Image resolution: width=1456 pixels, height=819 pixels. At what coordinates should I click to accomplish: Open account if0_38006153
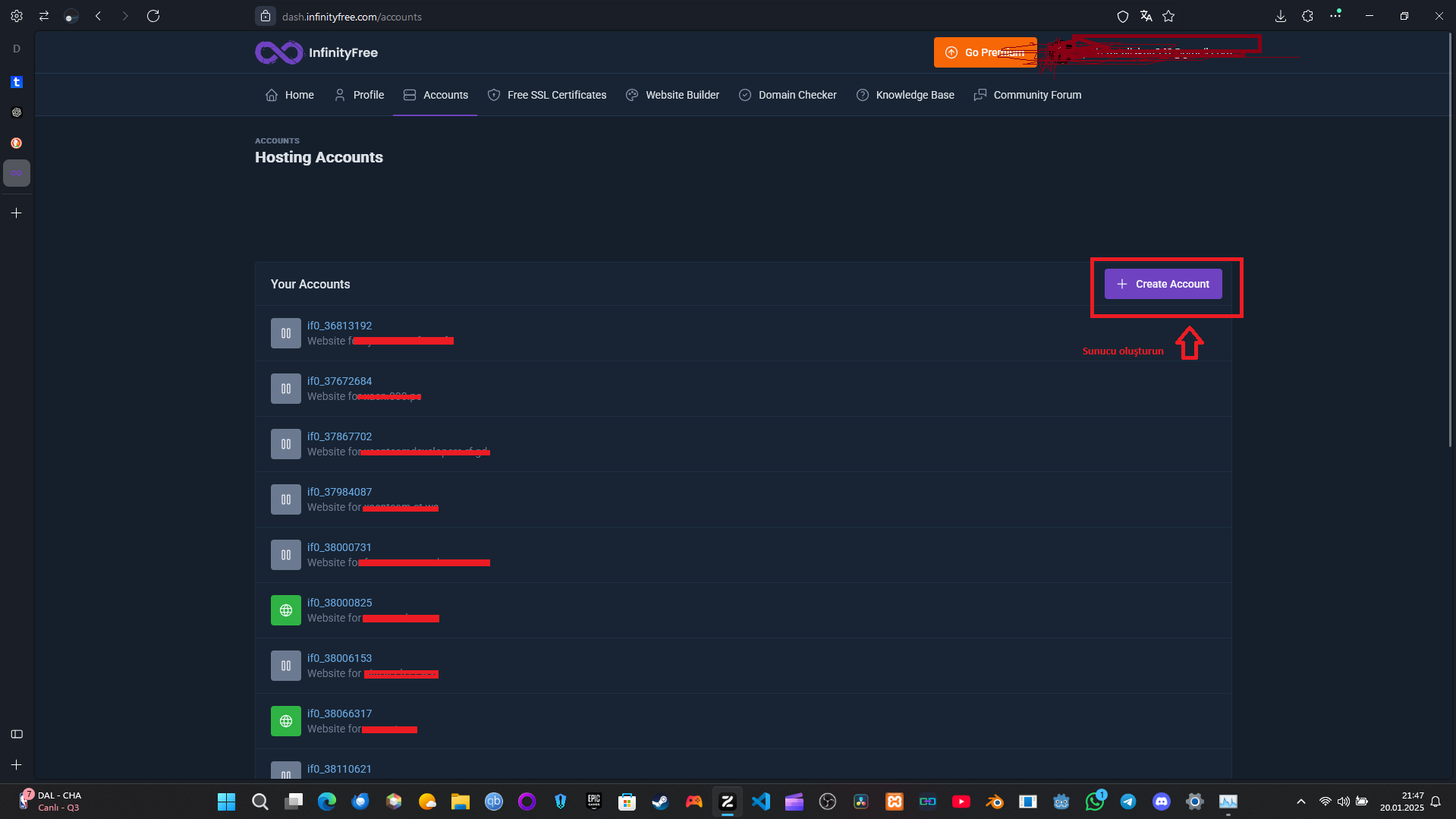pos(339,658)
